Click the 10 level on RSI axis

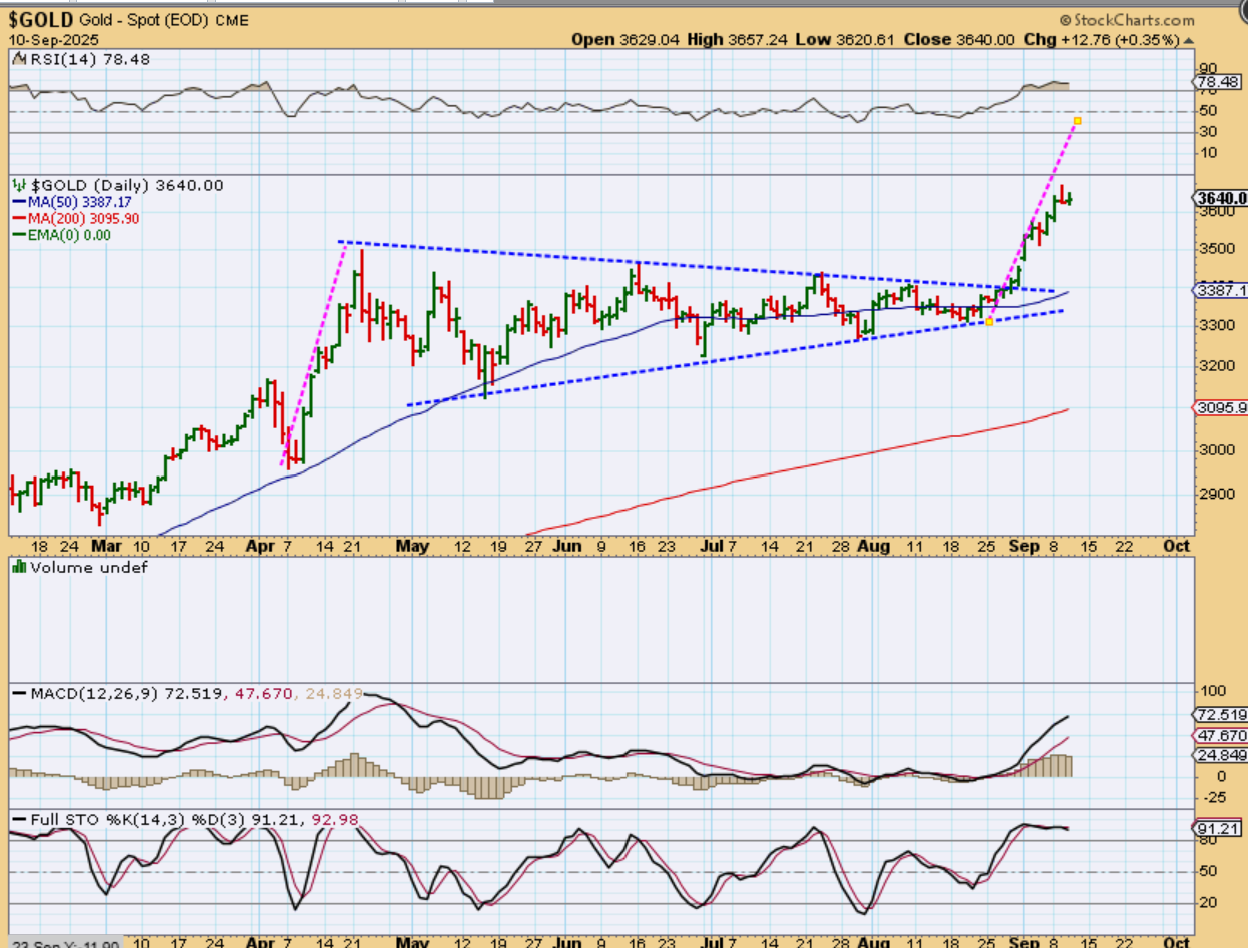coord(1207,152)
